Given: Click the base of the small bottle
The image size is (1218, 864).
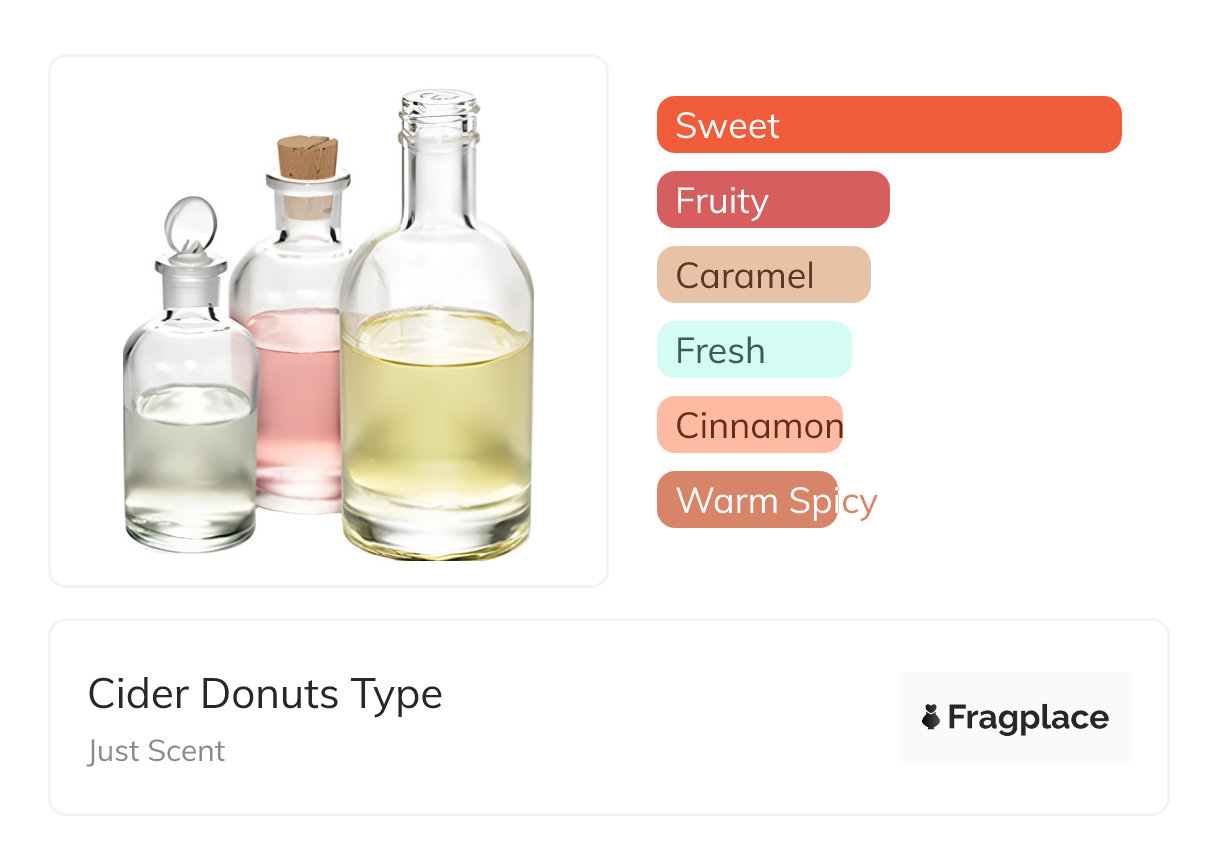Looking at the screenshot, I should tap(190, 535).
